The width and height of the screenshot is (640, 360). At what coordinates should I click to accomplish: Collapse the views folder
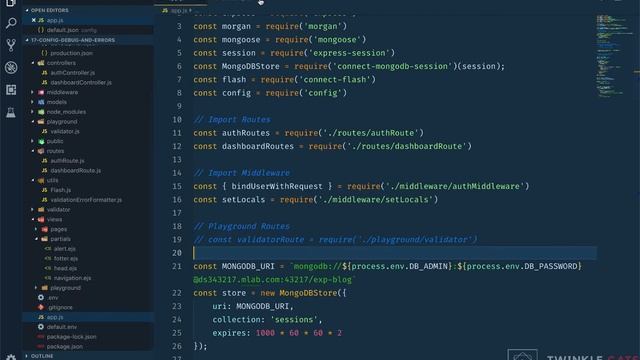point(33,219)
